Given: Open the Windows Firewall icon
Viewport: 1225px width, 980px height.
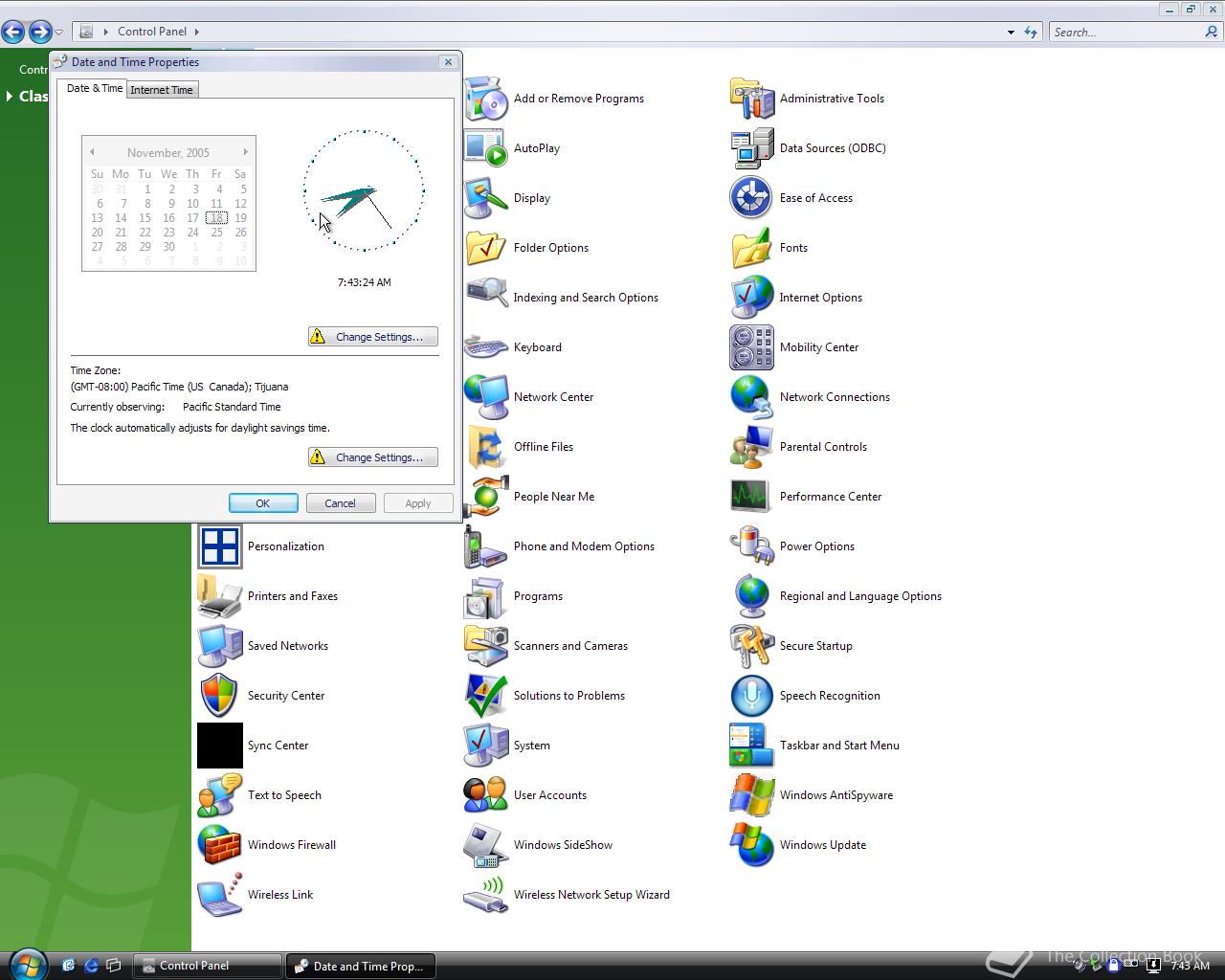Looking at the screenshot, I should [220, 844].
